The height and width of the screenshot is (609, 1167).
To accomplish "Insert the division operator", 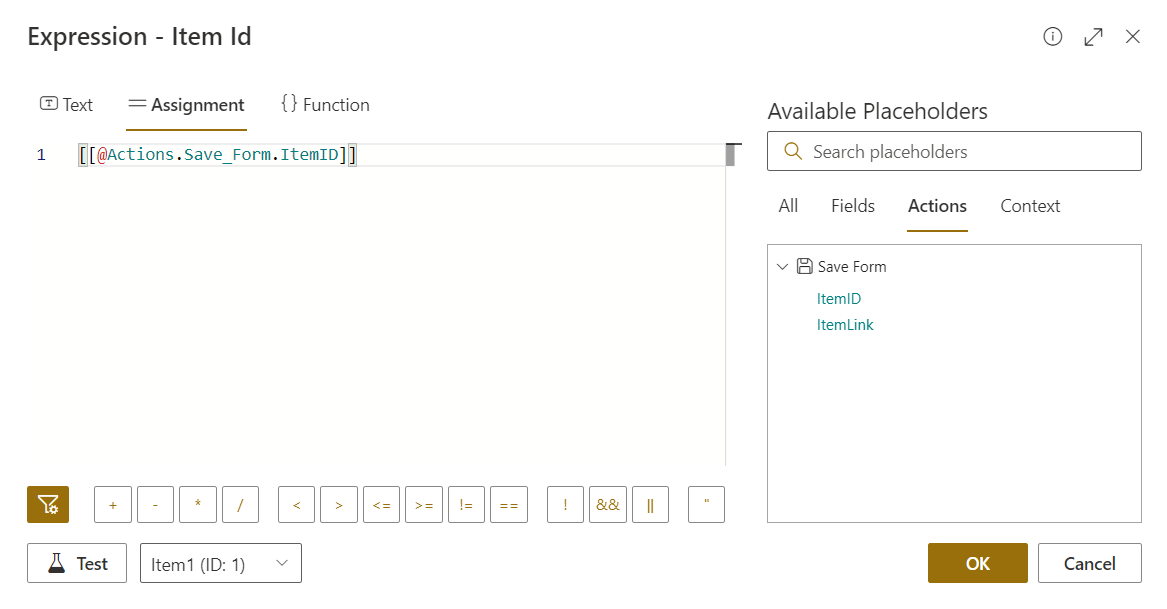I will tap(240, 505).
